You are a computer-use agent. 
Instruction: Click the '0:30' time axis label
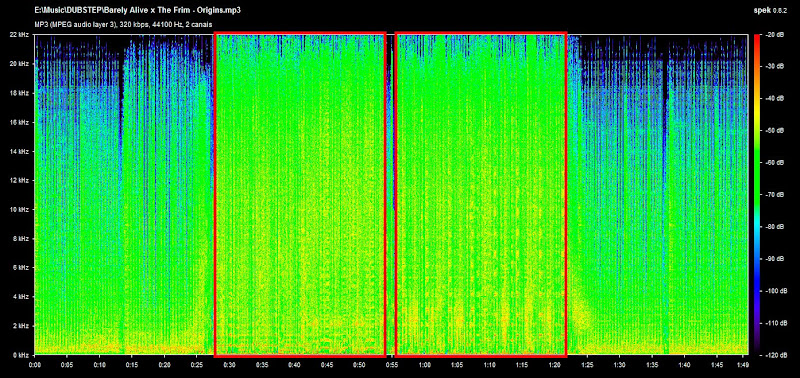(x=230, y=365)
